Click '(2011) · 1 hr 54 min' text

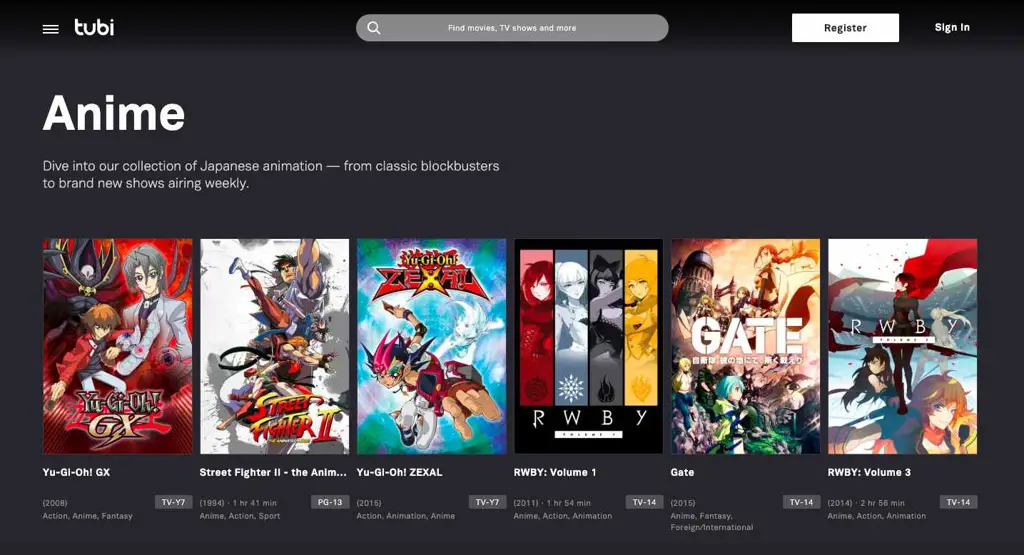coord(552,503)
